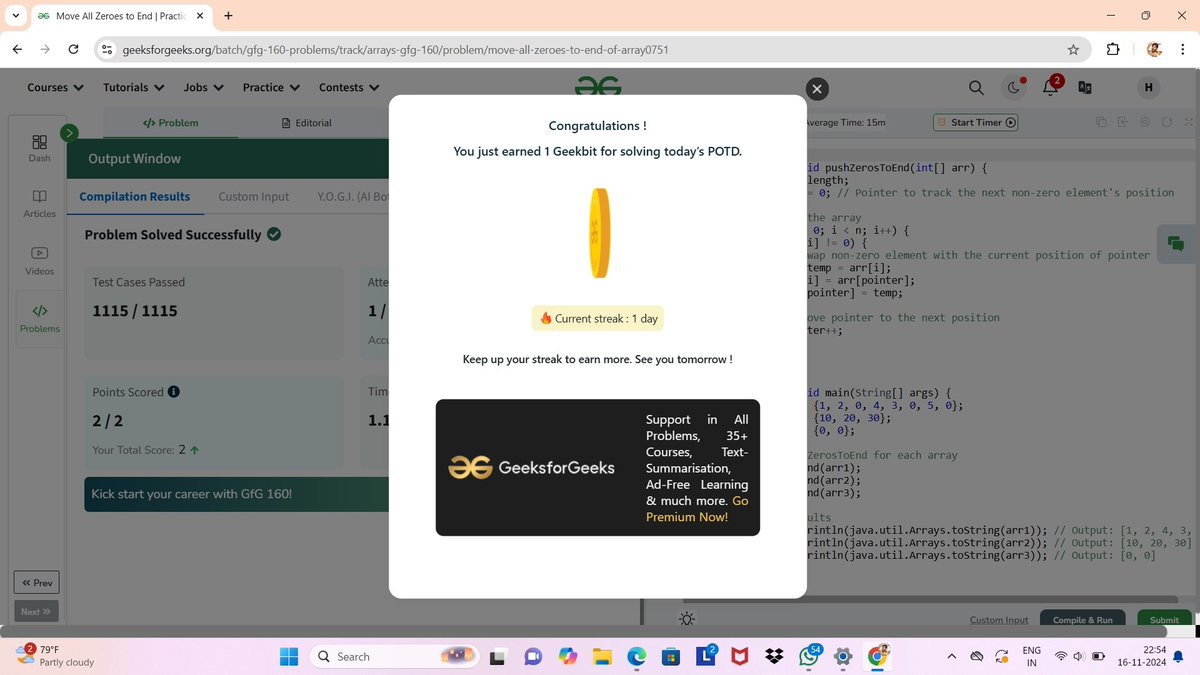Open Problems in the left sidebar

tap(40, 319)
